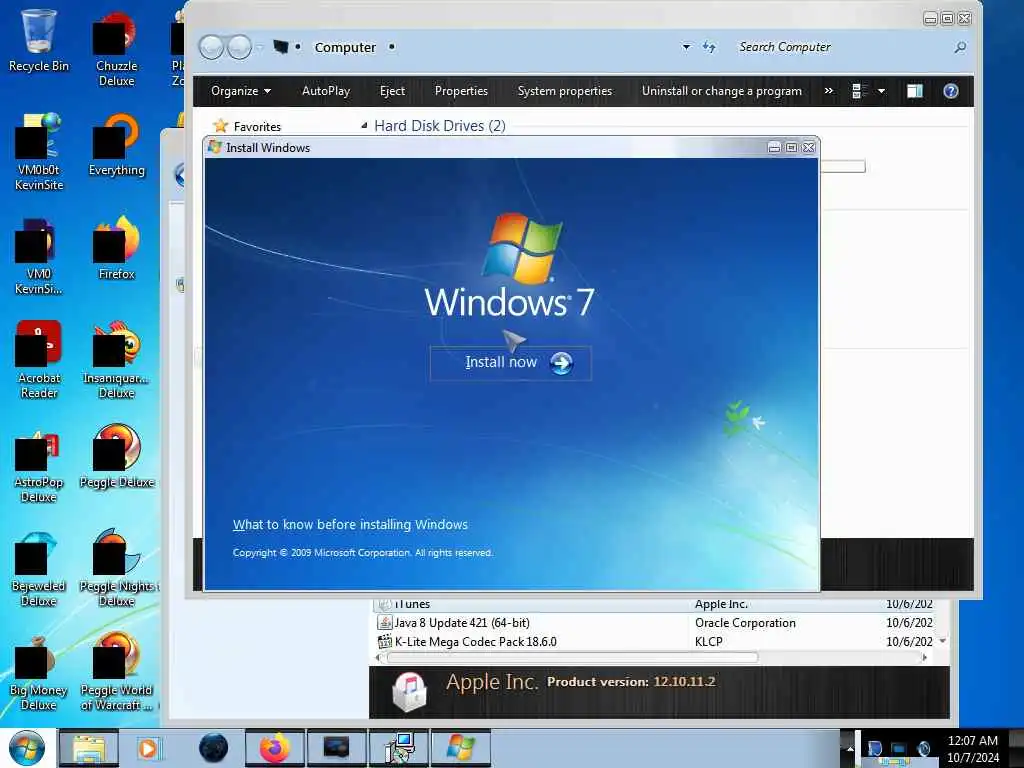Open the Recycle Bin desktop icon
1024x768 pixels.
point(39,40)
